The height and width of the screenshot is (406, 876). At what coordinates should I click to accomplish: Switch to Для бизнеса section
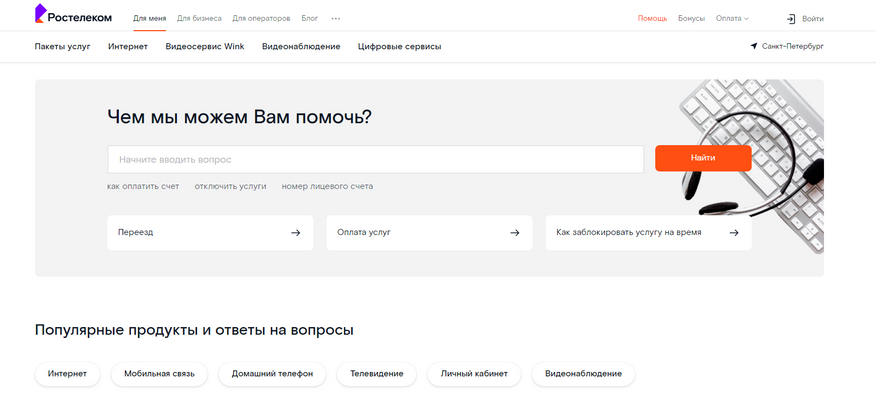coord(199,18)
